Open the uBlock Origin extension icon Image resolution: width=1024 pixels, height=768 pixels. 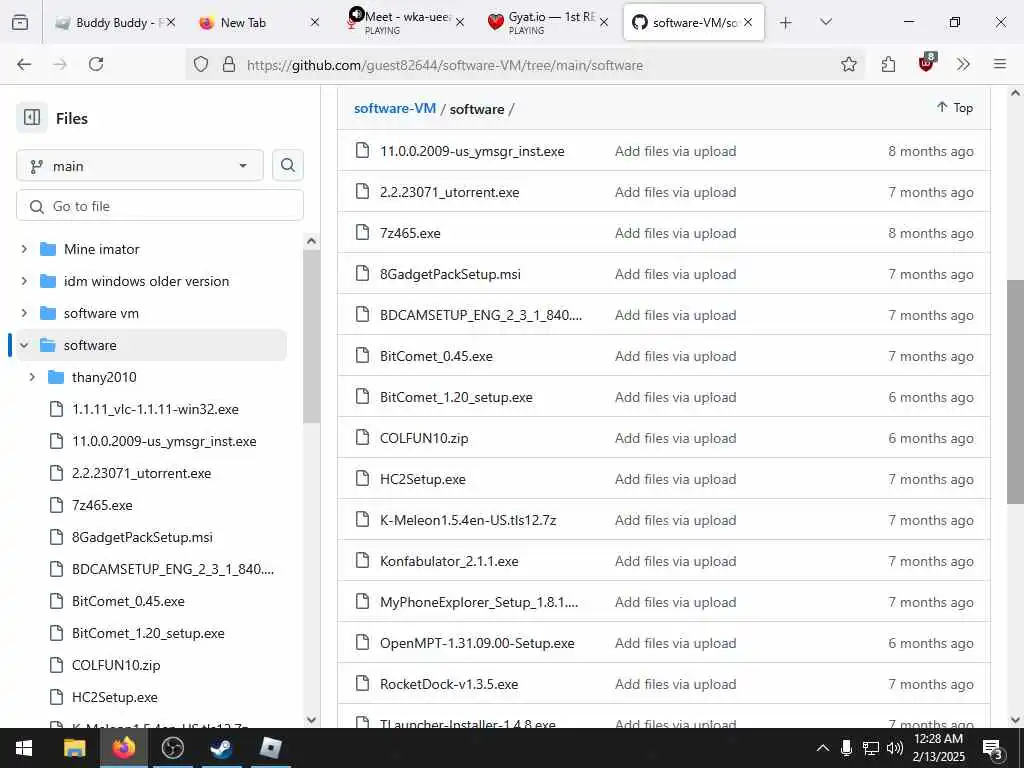[927, 63]
